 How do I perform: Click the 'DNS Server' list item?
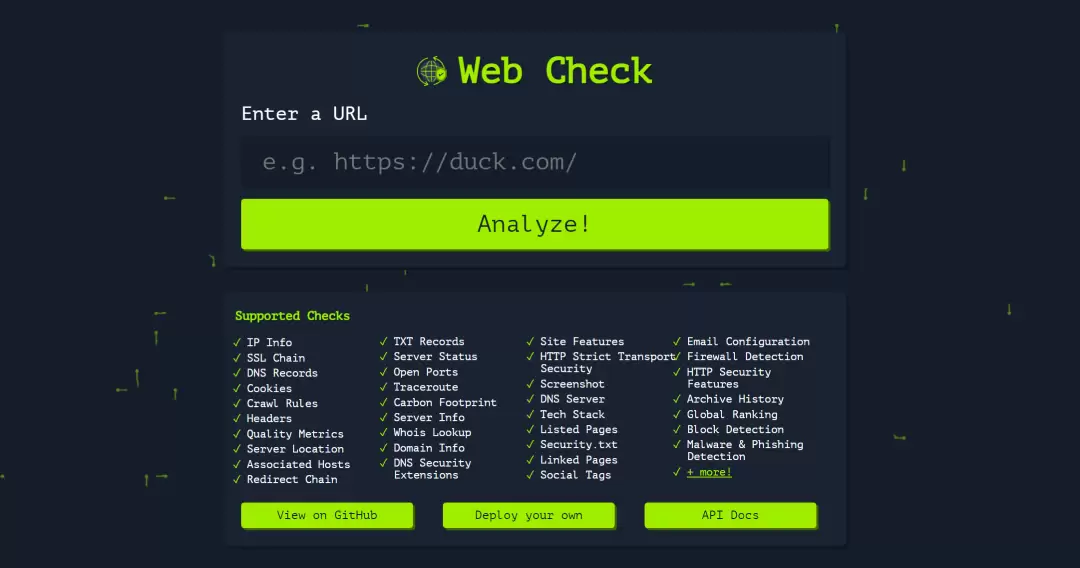coord(572,399)
